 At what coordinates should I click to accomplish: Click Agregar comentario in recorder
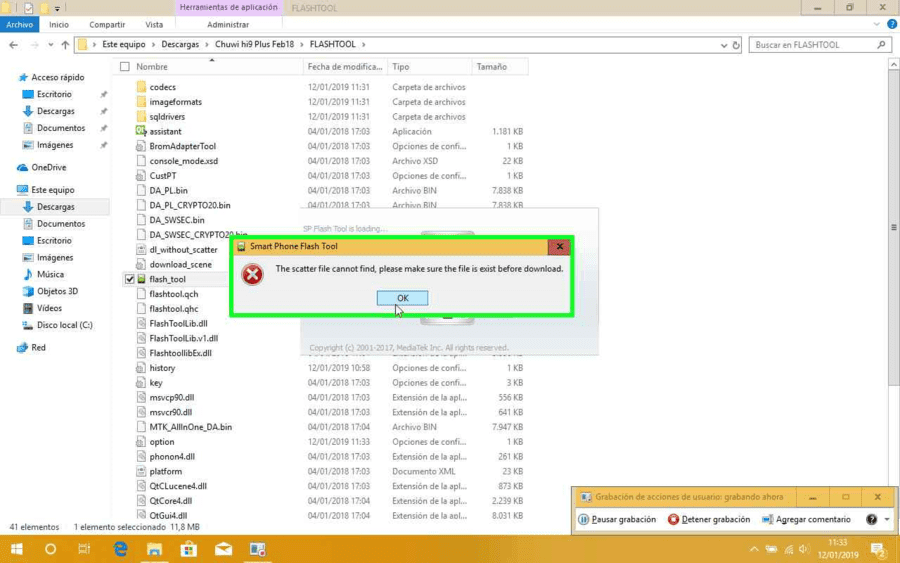pyautogui.click(x=806, y=519)
